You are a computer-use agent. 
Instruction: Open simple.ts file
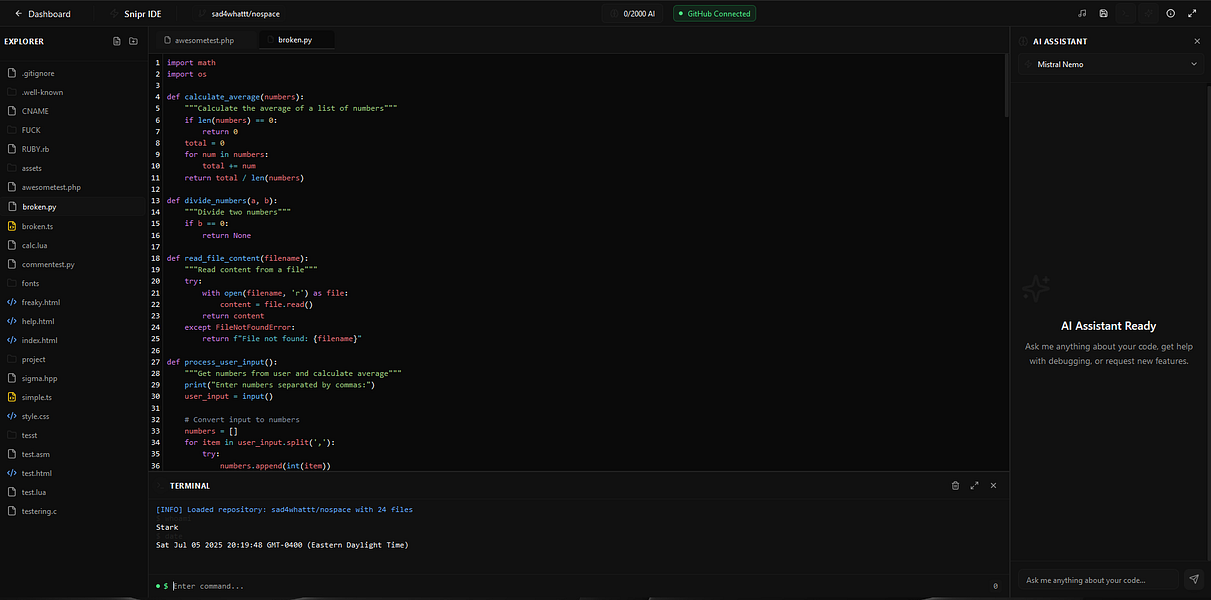(74, 397)
